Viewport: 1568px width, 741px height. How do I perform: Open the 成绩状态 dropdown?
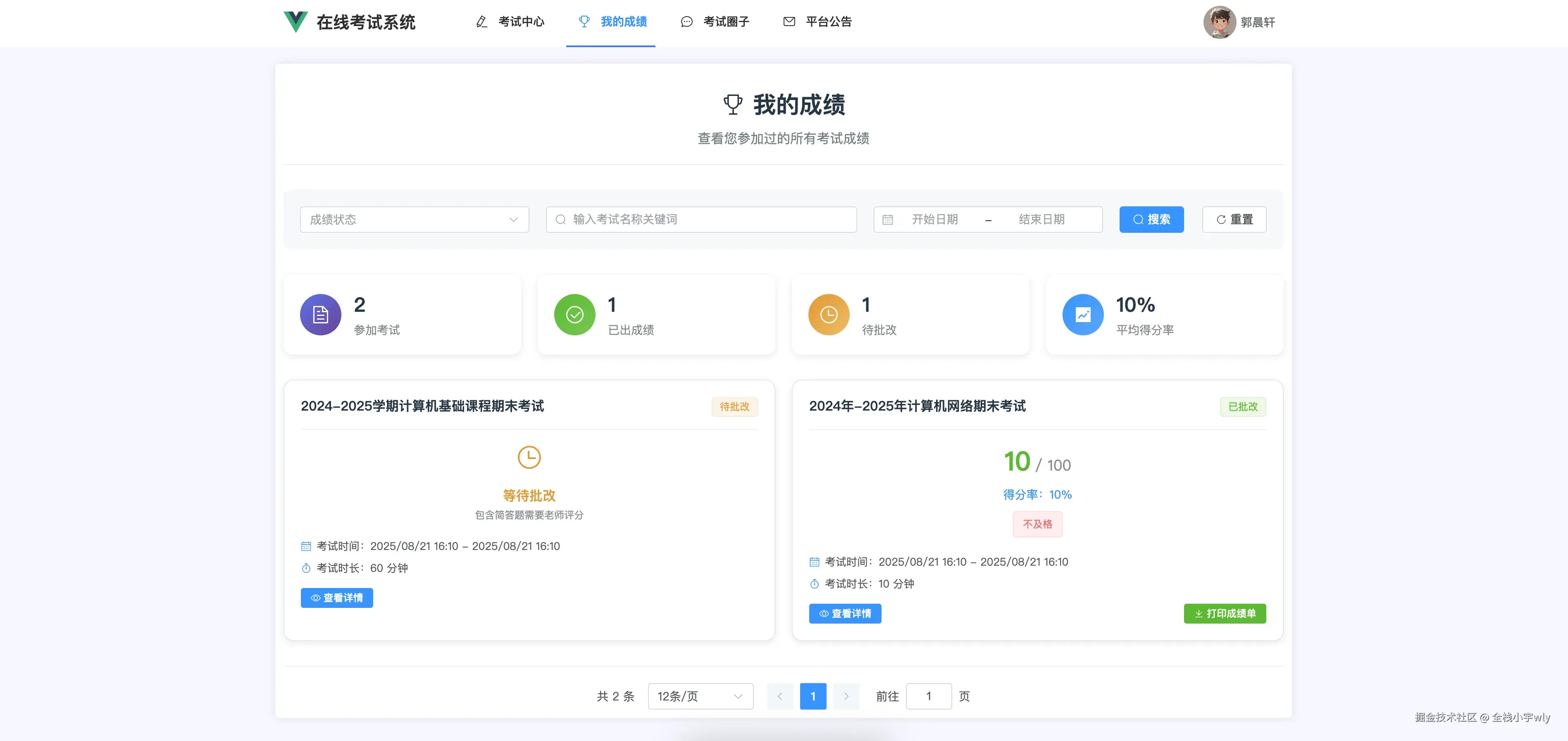point(414,220)
